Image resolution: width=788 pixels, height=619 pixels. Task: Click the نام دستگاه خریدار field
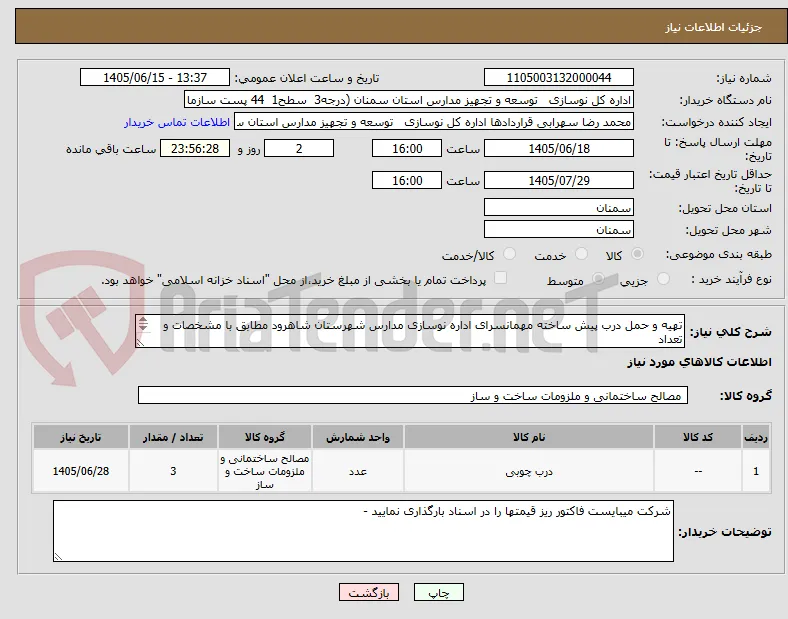pyautogui.click(x=409, y=99)
